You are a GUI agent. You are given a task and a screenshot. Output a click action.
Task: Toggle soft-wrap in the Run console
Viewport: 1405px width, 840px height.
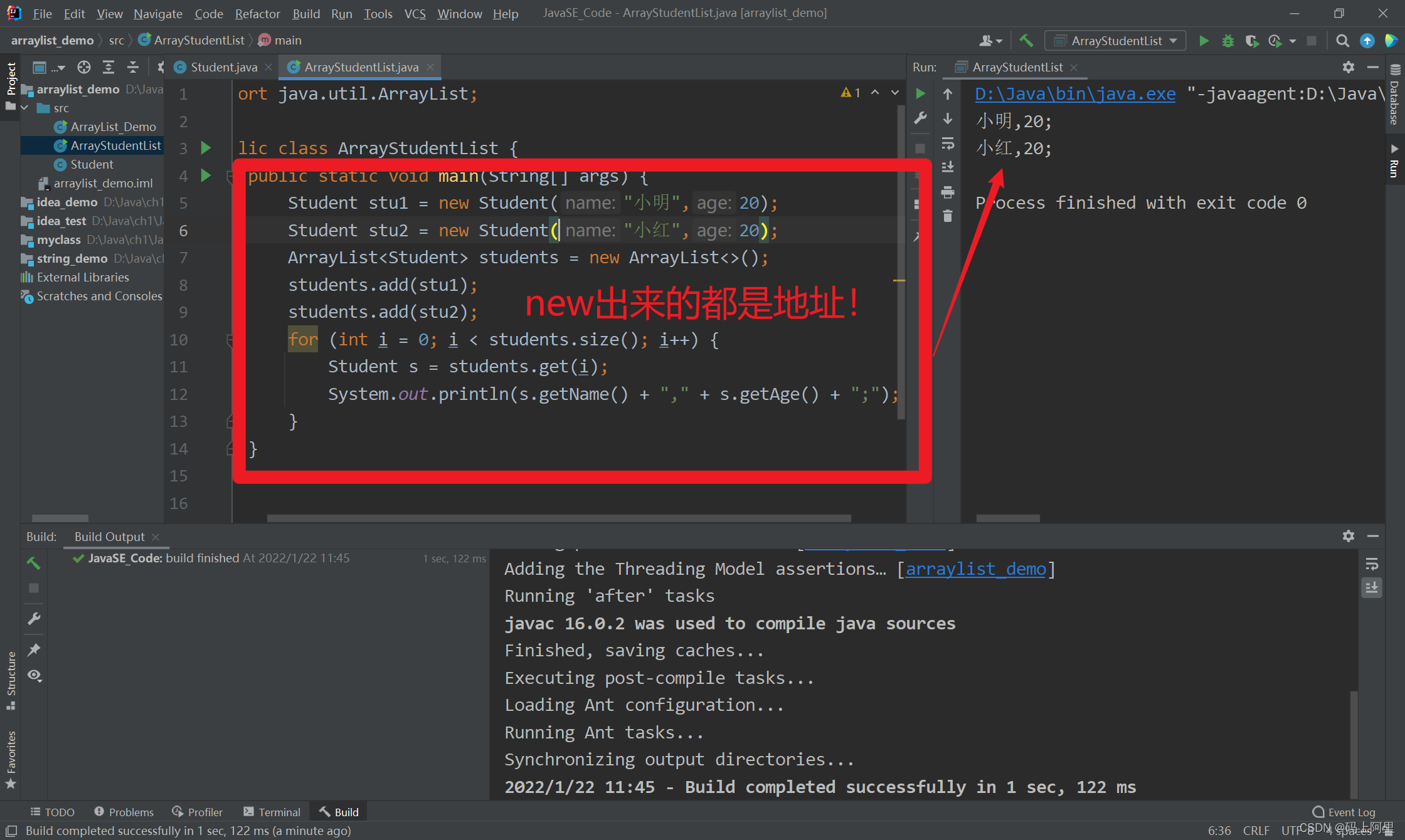pyautogui.click(x=948, y=144)
